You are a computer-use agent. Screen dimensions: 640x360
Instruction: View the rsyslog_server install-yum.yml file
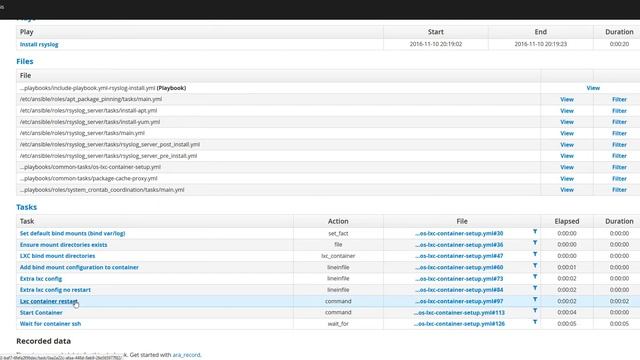(x=567, y=122)
